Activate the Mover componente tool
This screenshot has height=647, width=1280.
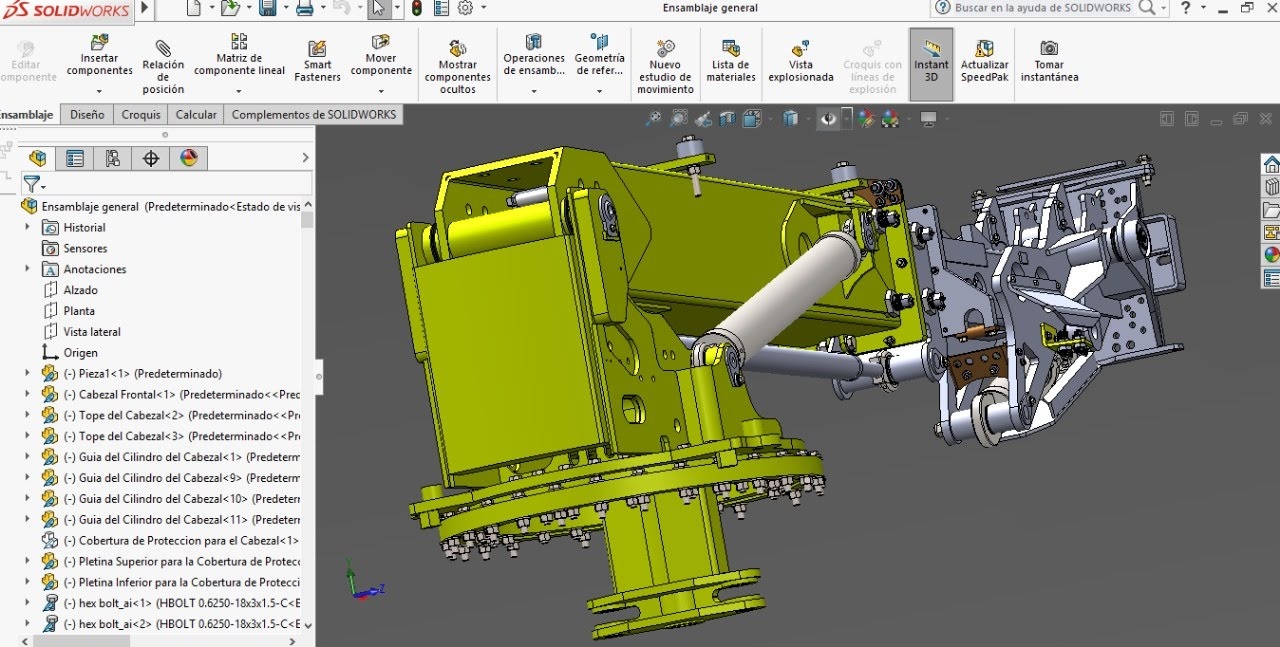click(x=381, y=56)
